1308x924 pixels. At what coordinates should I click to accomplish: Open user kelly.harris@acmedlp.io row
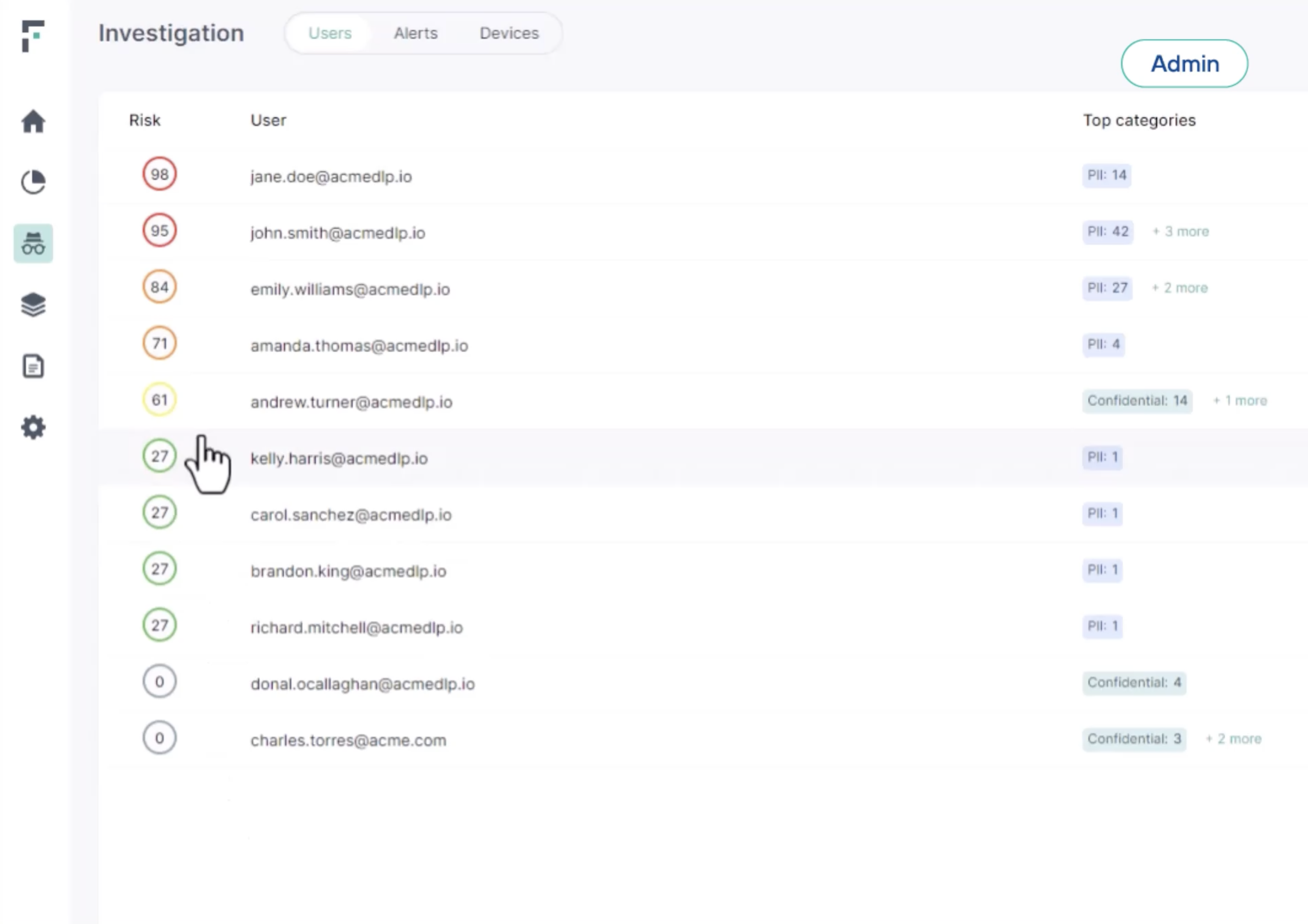(x=339, y=459)
